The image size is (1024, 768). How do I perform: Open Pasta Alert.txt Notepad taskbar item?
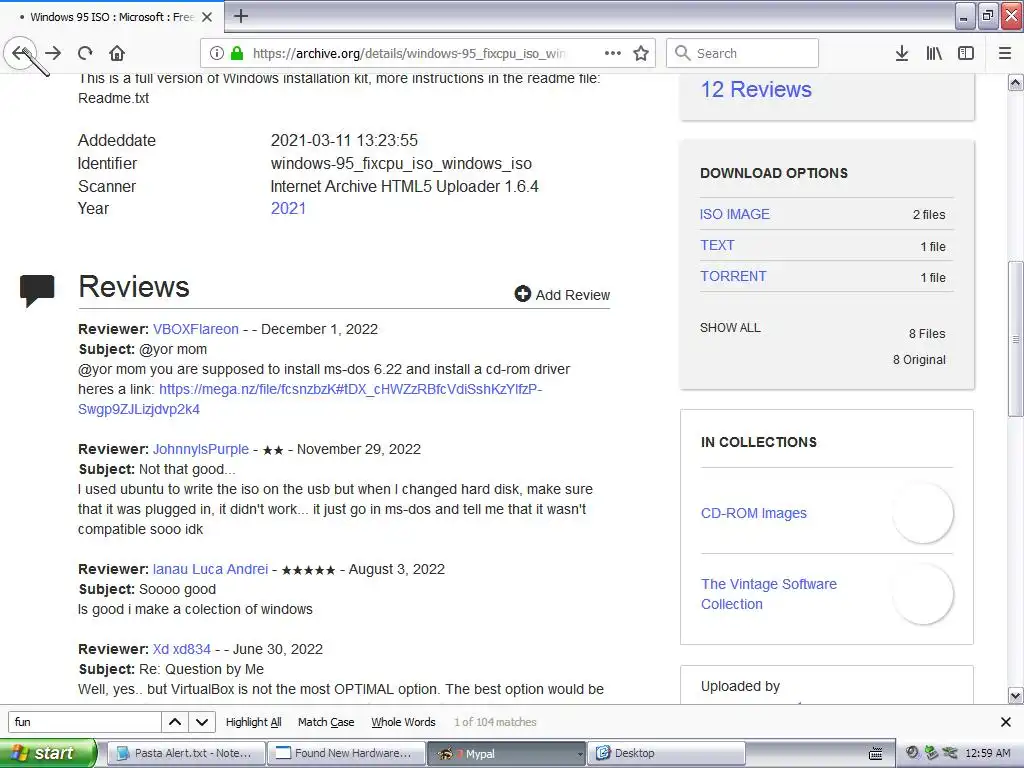coord(185,753)
